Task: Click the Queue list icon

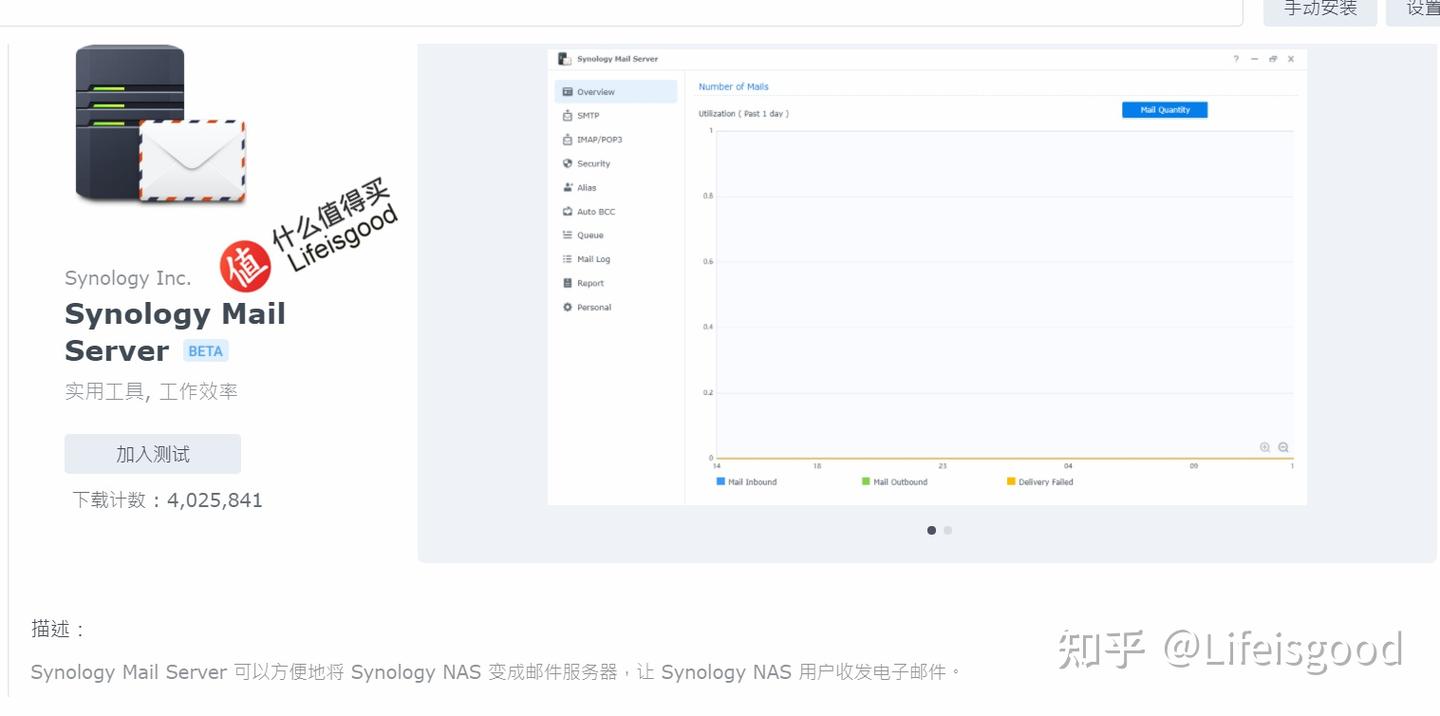Action: click(567, 236)
